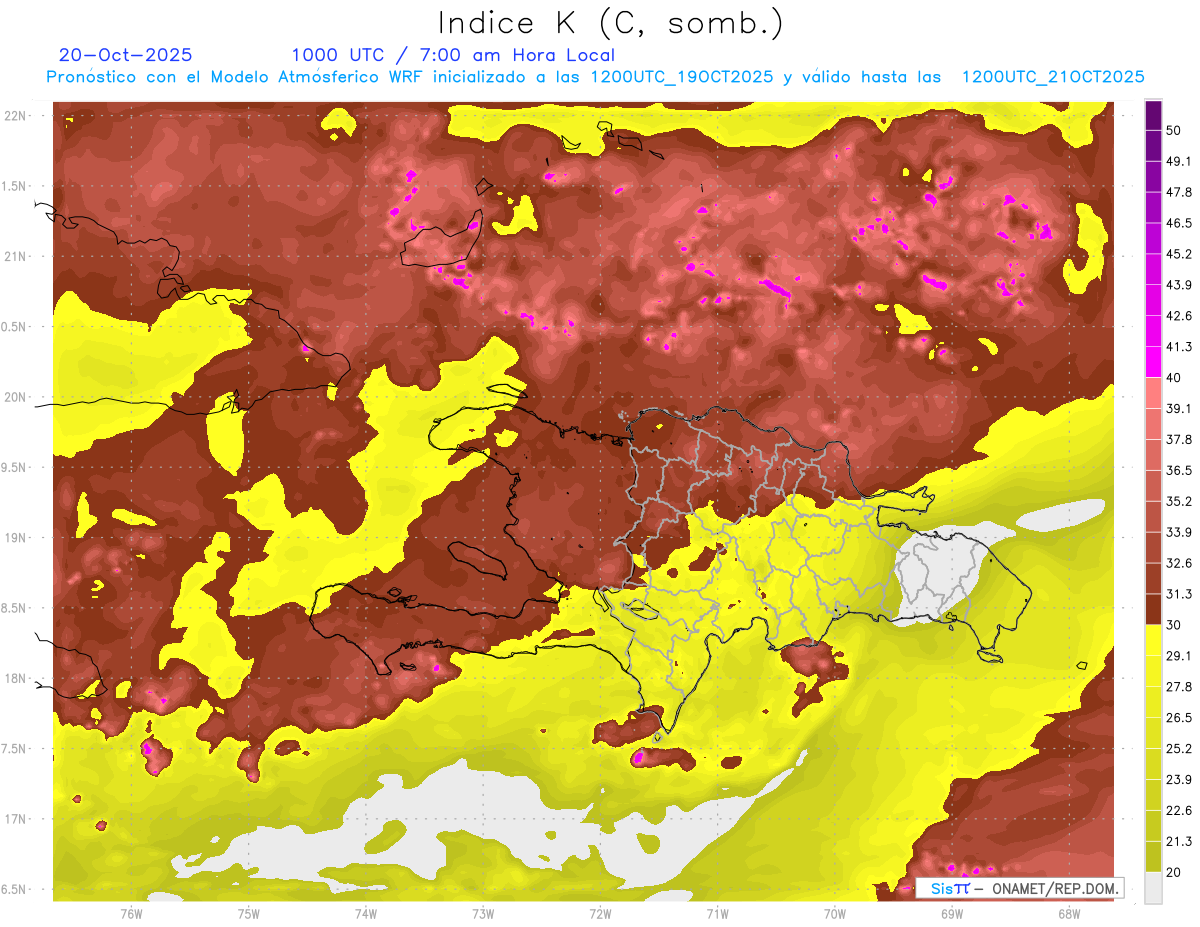Click the colorbar value 46.5
Viewport: 1200px width, 927px height.
[x=1179, y=223]
